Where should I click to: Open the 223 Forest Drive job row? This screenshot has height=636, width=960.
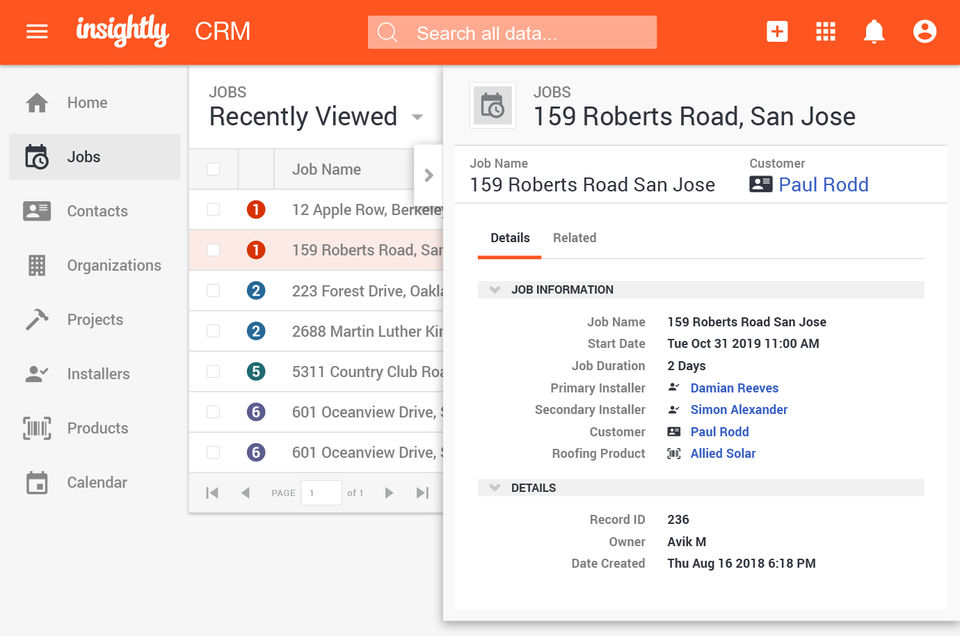pyautogui.click(x=316, y=290)
